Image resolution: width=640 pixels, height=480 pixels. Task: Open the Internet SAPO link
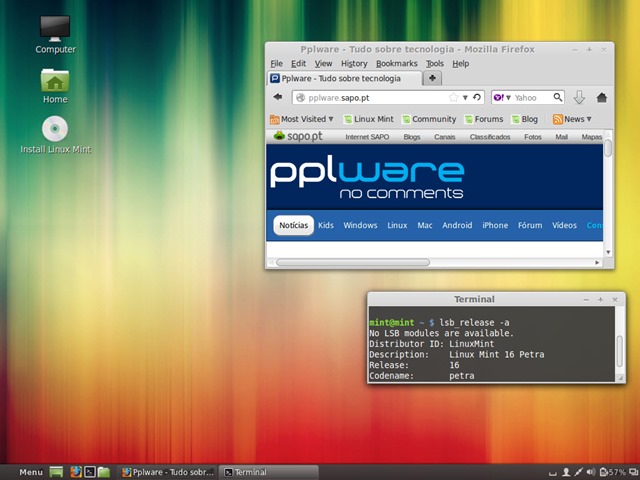[x=367, y=137]
